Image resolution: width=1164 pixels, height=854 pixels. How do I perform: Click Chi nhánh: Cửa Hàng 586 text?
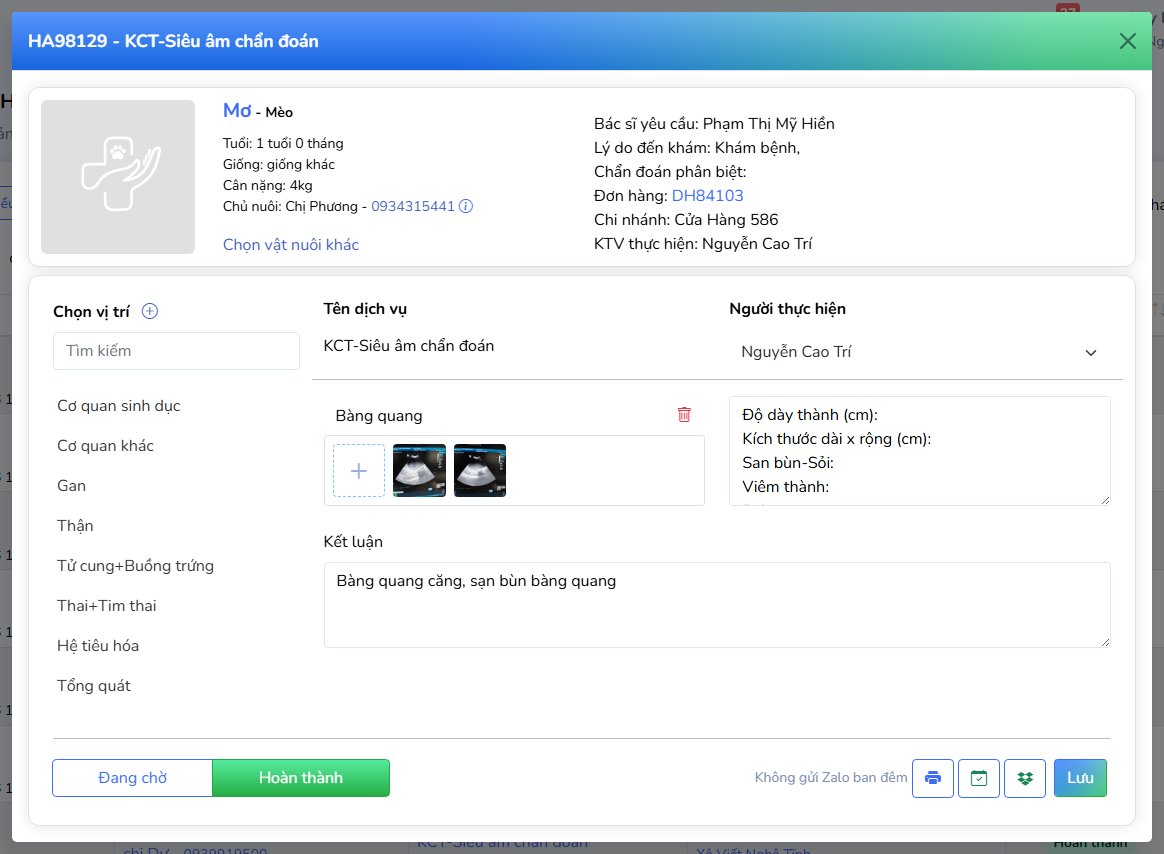[686, 220]
